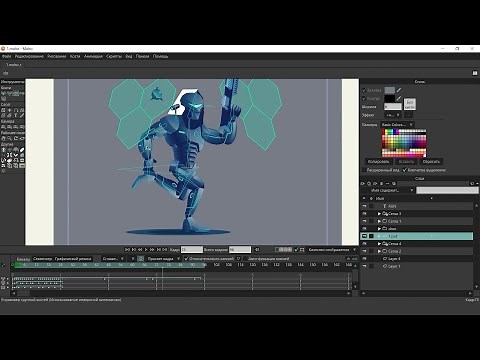Select the Text (T) tool in layer tools

[x=16, y=115]
